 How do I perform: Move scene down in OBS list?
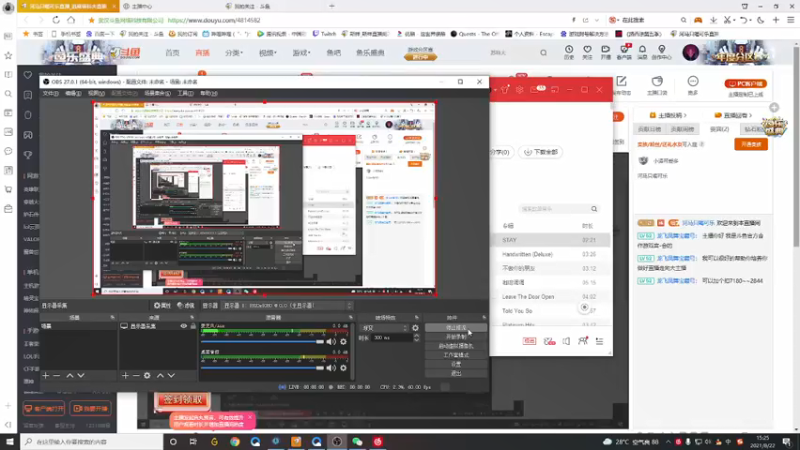(81, 376)
